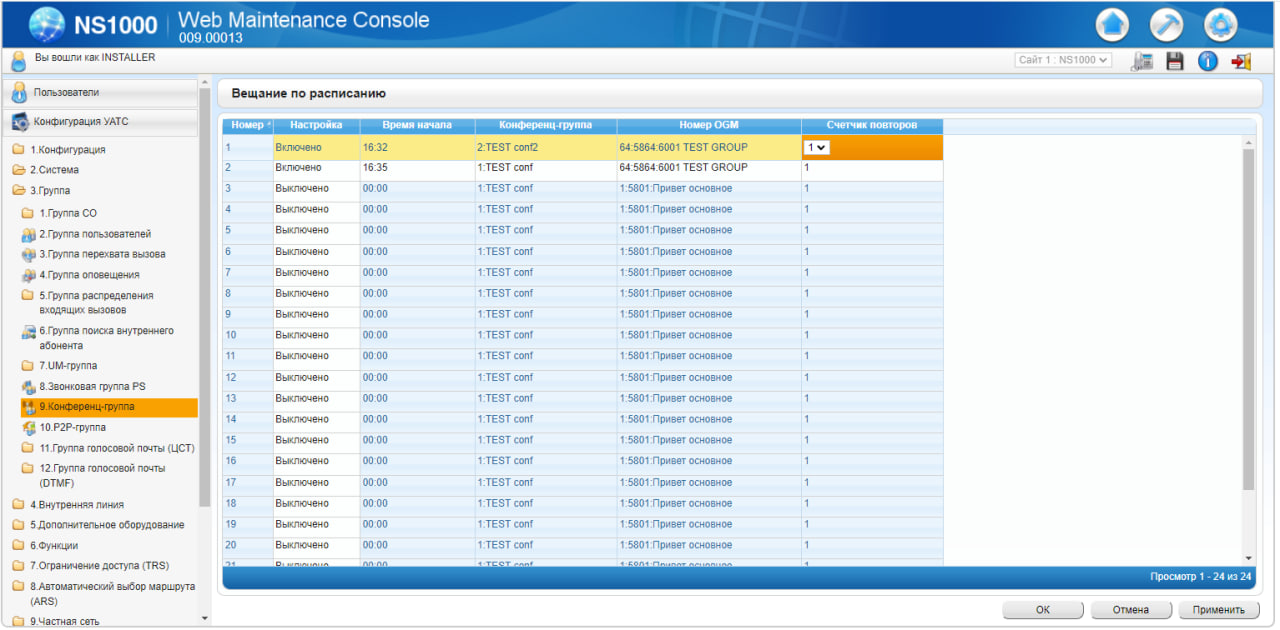The height and width of the screenshot is (630, 1280).
Task: Click 1:TEST conf cell in row 15
Action: (545, 441)
